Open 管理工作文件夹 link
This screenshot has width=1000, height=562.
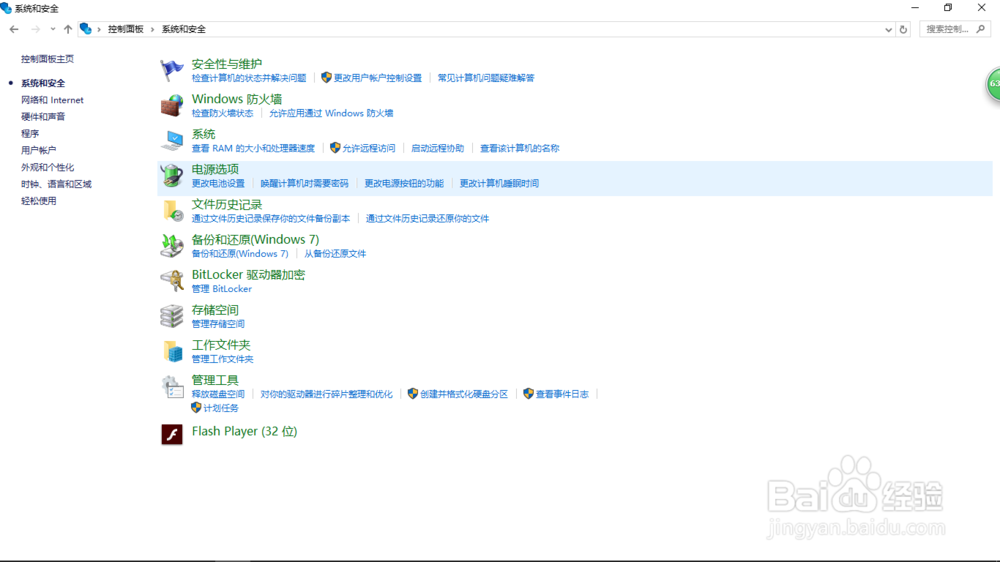223,359
